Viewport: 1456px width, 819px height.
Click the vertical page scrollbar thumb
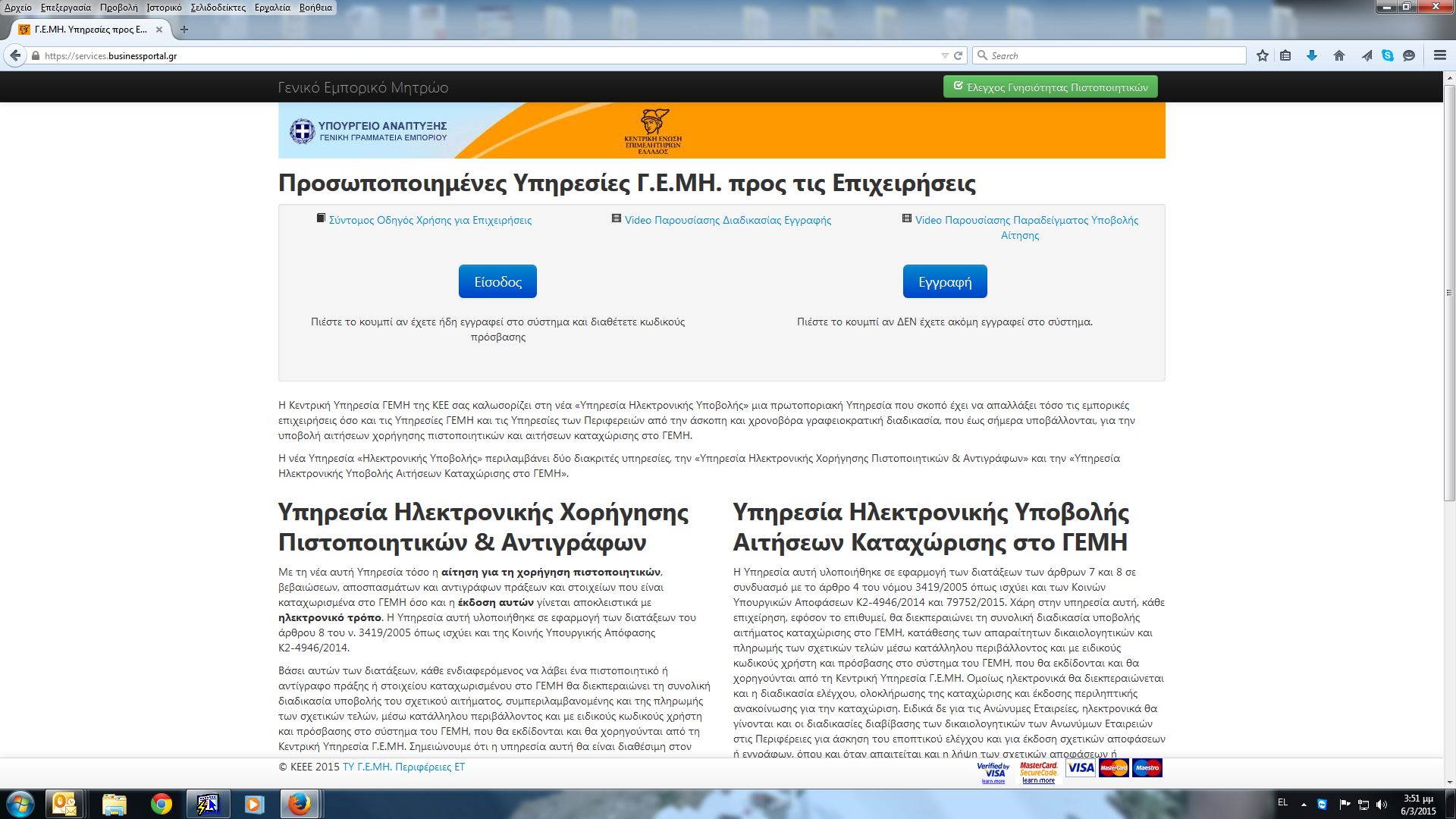1449,292
